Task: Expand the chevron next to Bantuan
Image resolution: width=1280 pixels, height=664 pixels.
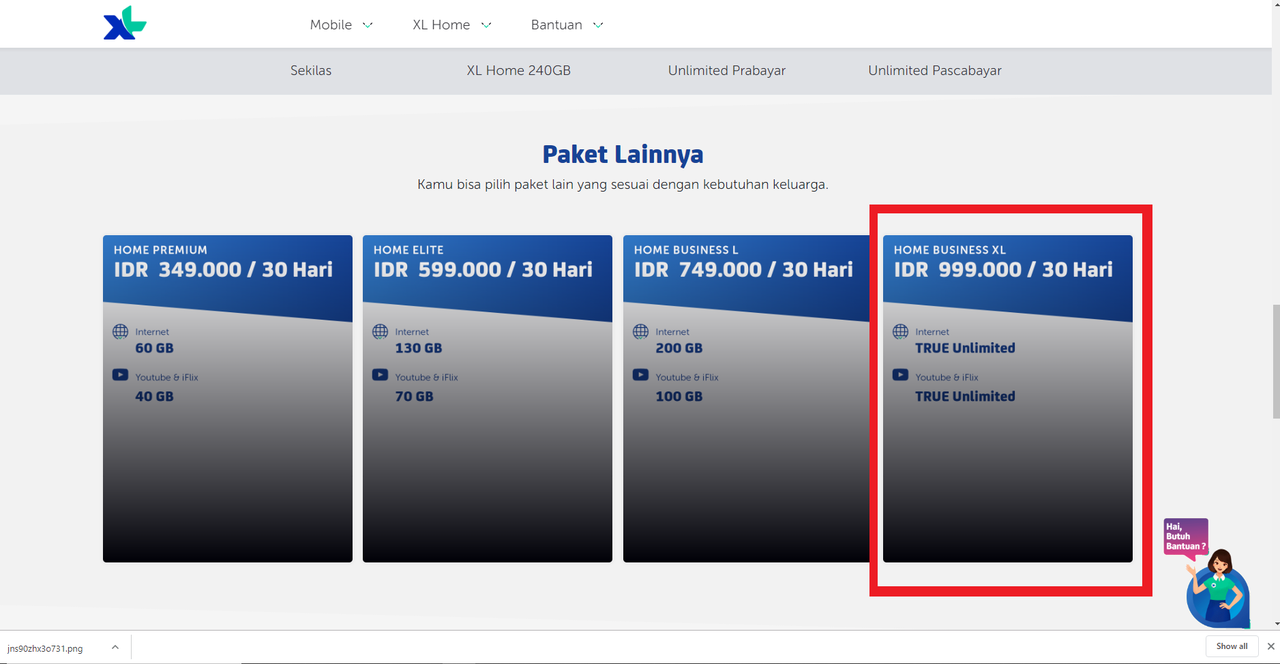Action: tap(598, 25)
